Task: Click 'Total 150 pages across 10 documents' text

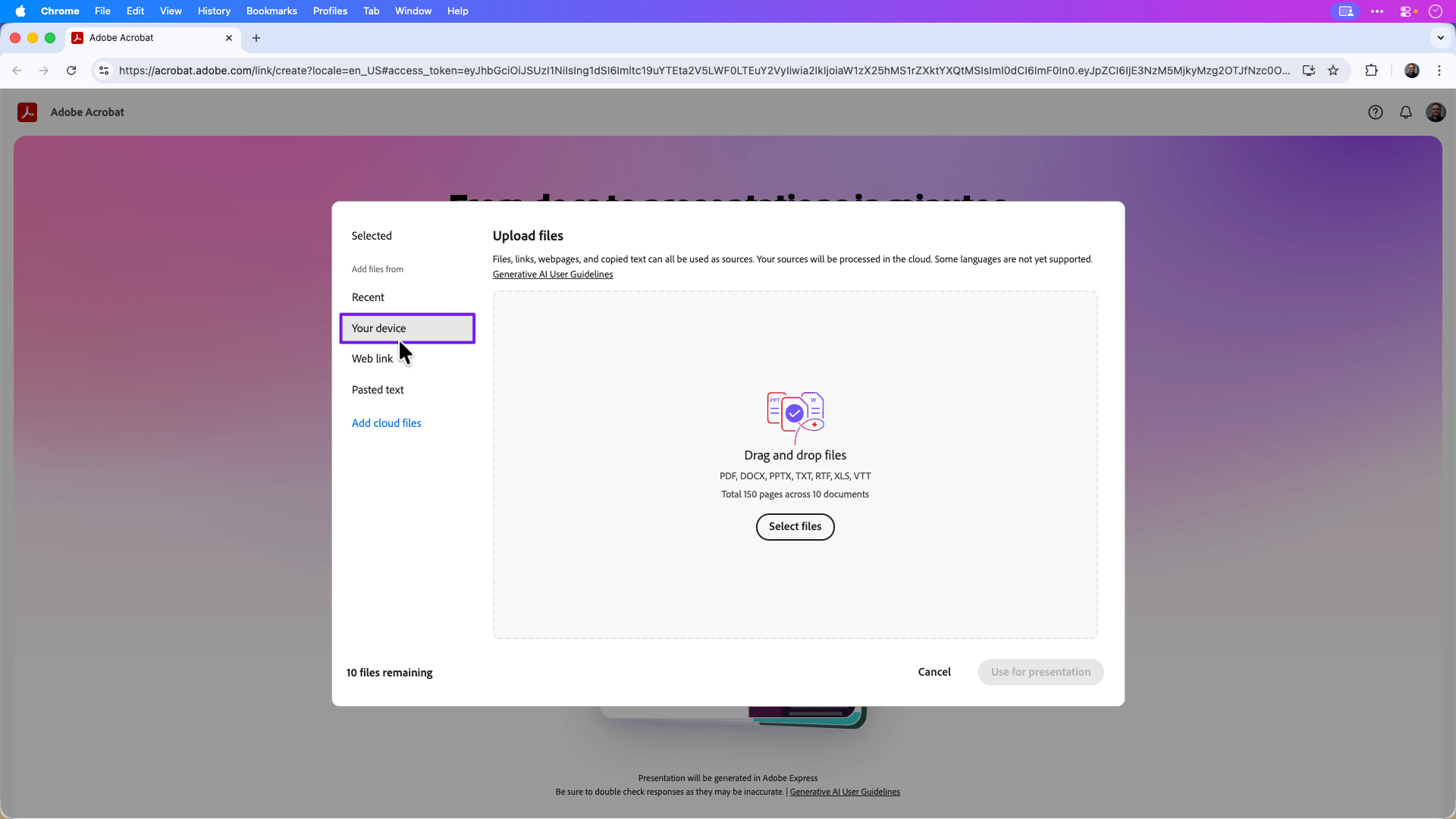Action: (795, 494)
